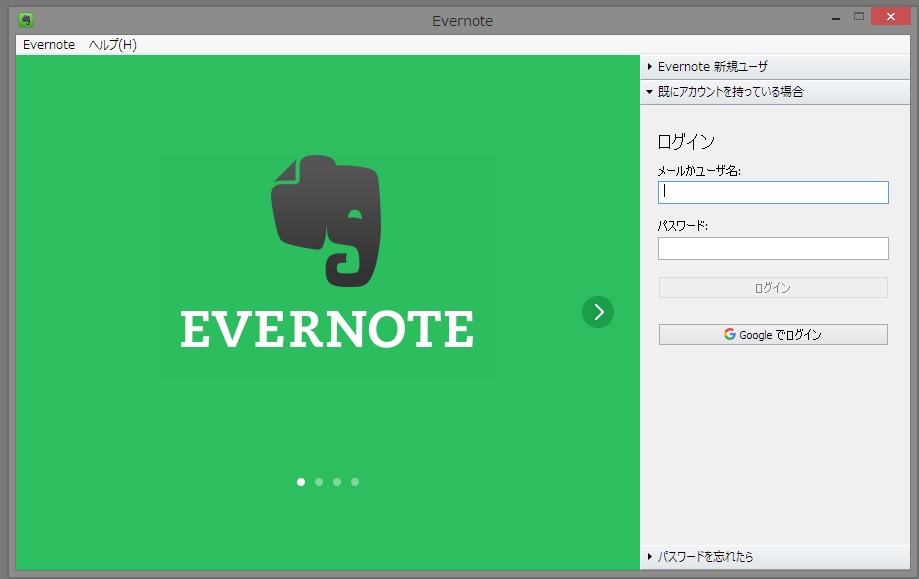This screenshot has width=919, height=579.
Task: Maximize the Evernote window
Action: pos(859,17)
